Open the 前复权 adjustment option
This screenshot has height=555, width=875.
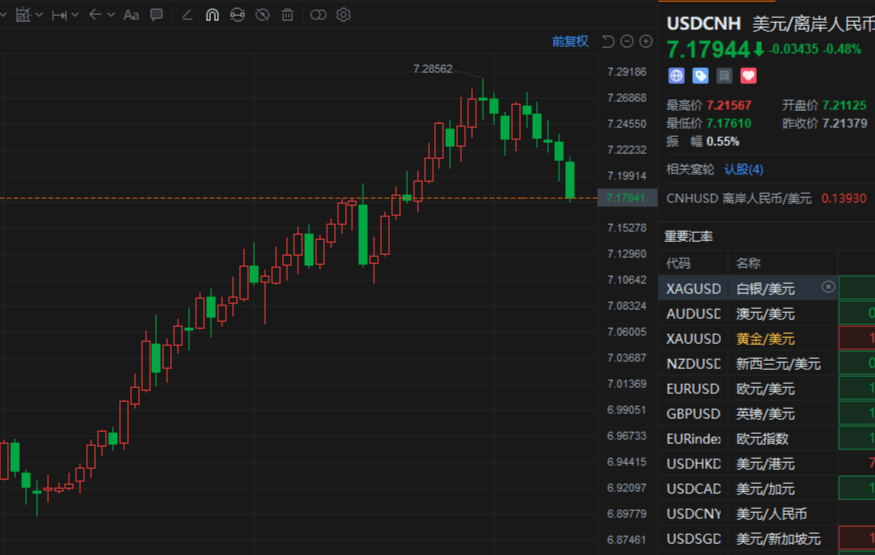[x=569, y=41]
